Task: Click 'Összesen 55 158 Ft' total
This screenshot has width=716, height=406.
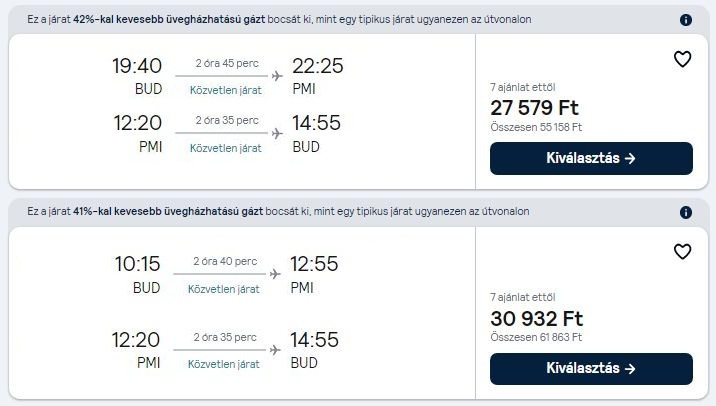Action: click(536, 127)
